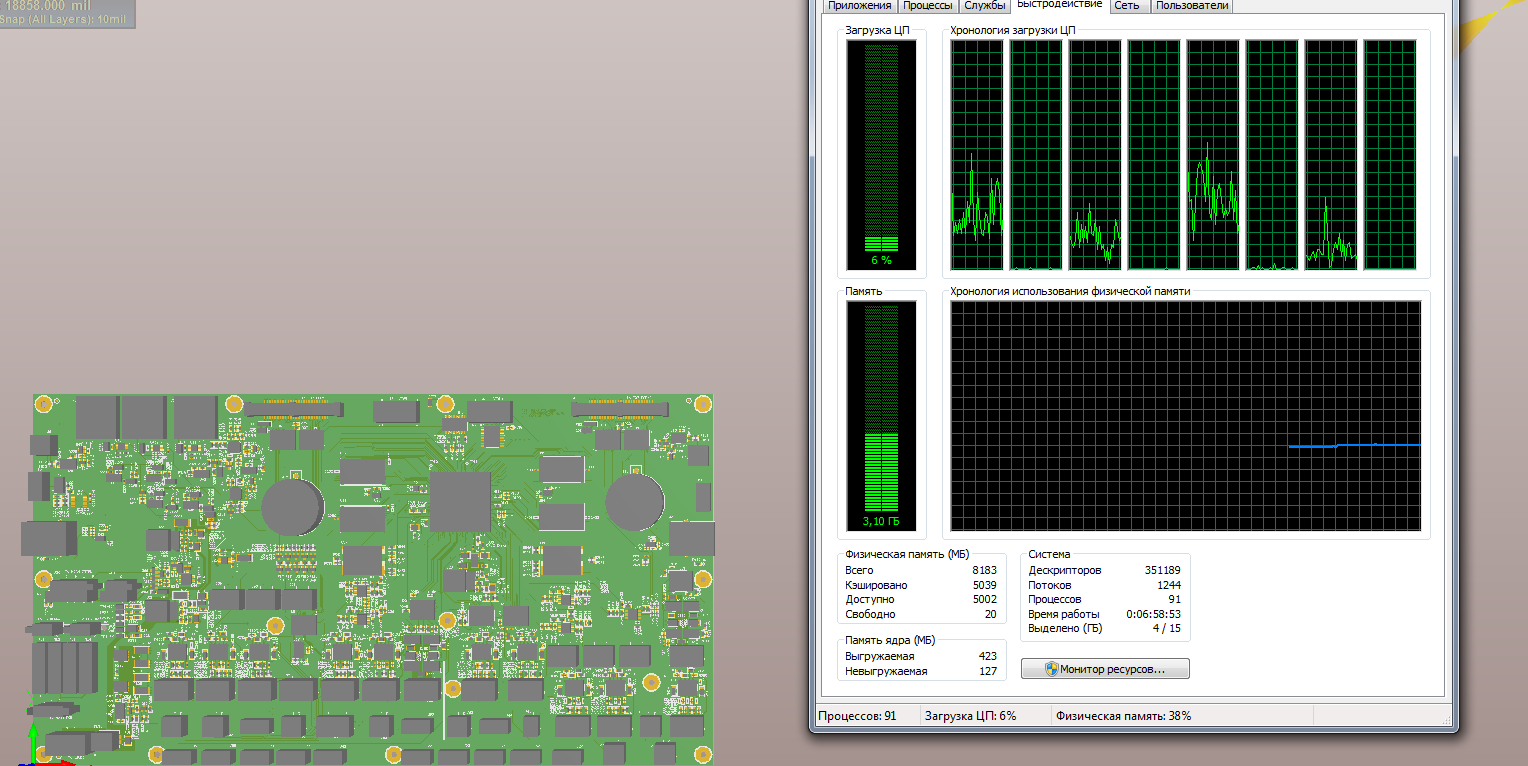Image resolution: width=1528 pixels, height=766 pixels.
Task: Click the Выгружаемая value 423
Action: pos(988,656)
